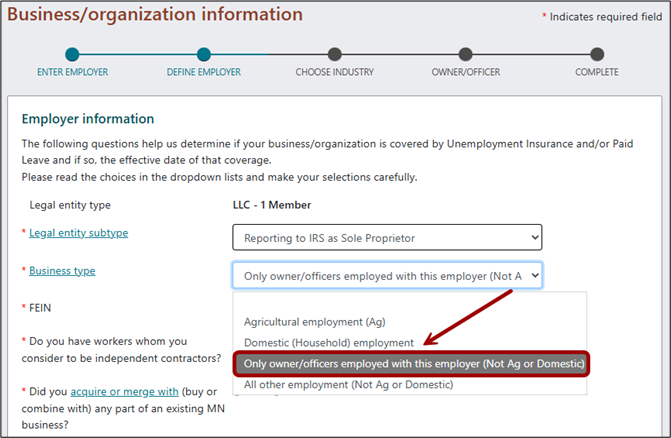This screenshot has width=671, height=438.
Task: Choose Agricultural employment (Ag) option
Action: click(314, 322)
